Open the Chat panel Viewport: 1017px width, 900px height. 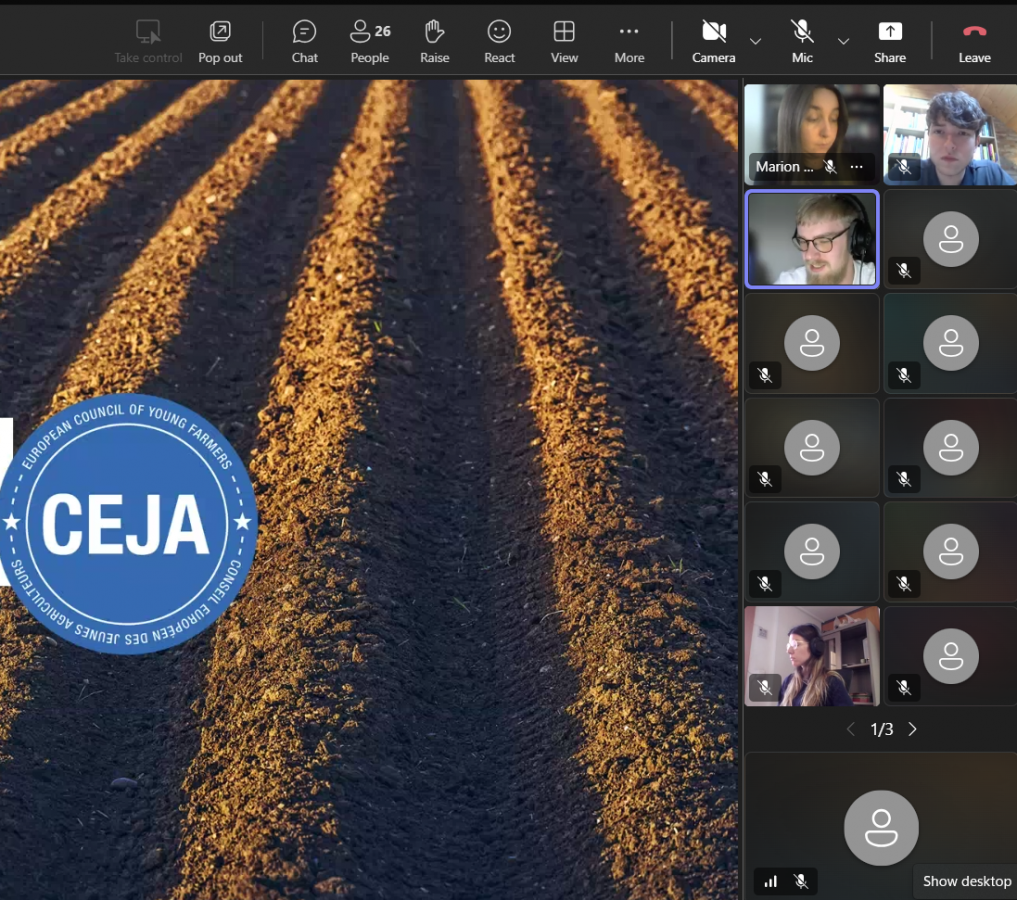tap(304, 41)
